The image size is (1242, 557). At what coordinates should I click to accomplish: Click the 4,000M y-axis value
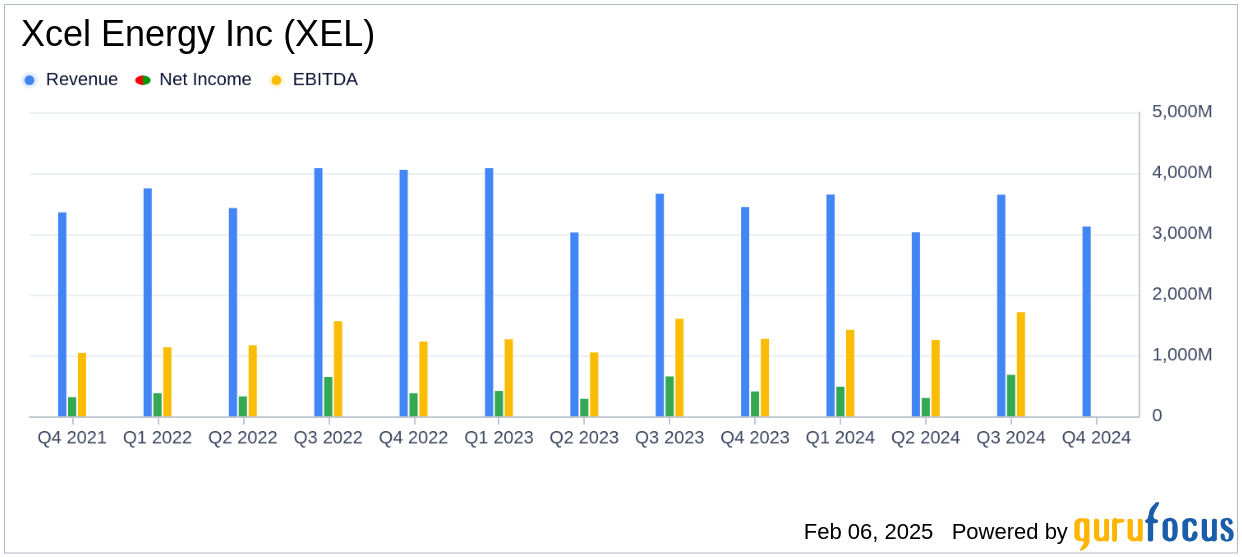tap(1182, 173)
